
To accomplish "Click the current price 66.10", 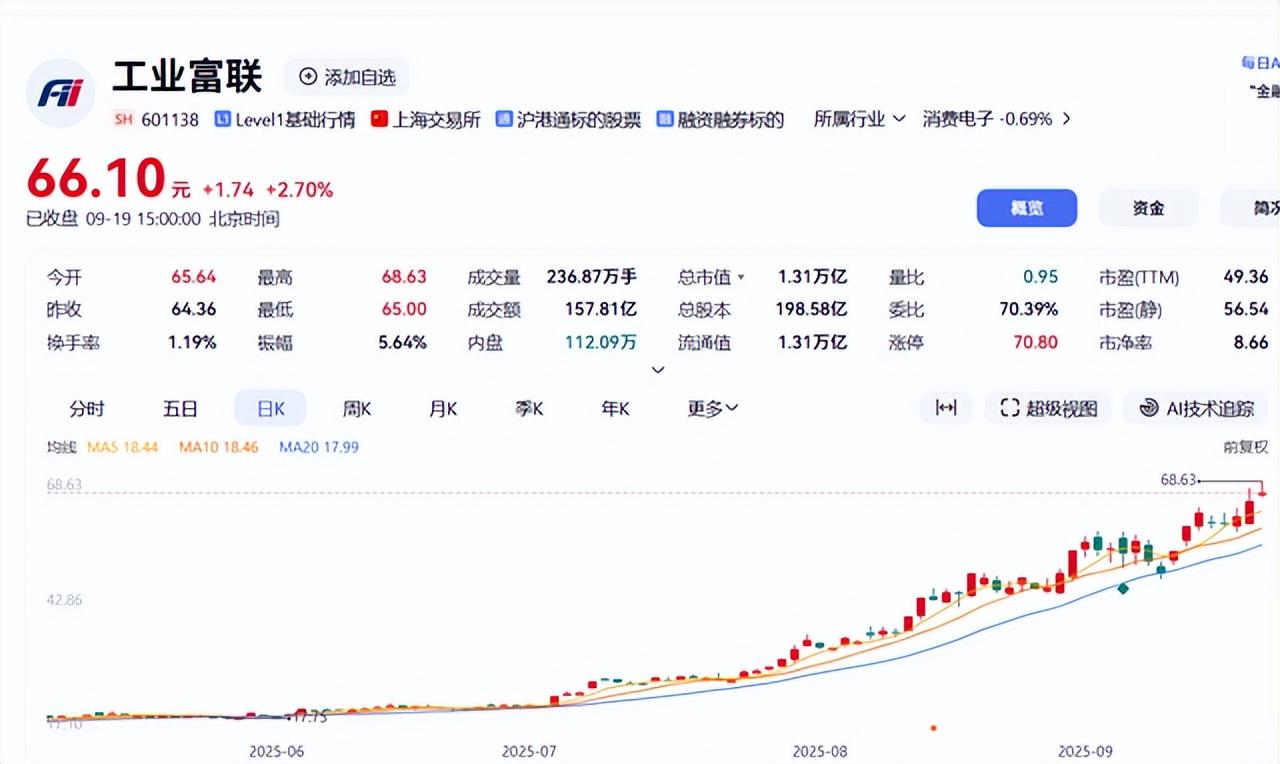I will (95, 180).
